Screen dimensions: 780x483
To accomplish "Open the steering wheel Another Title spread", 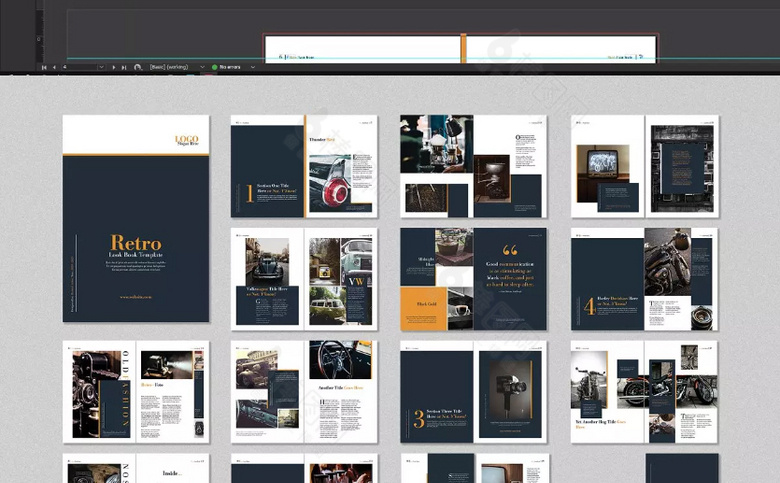I will (304, 391).
